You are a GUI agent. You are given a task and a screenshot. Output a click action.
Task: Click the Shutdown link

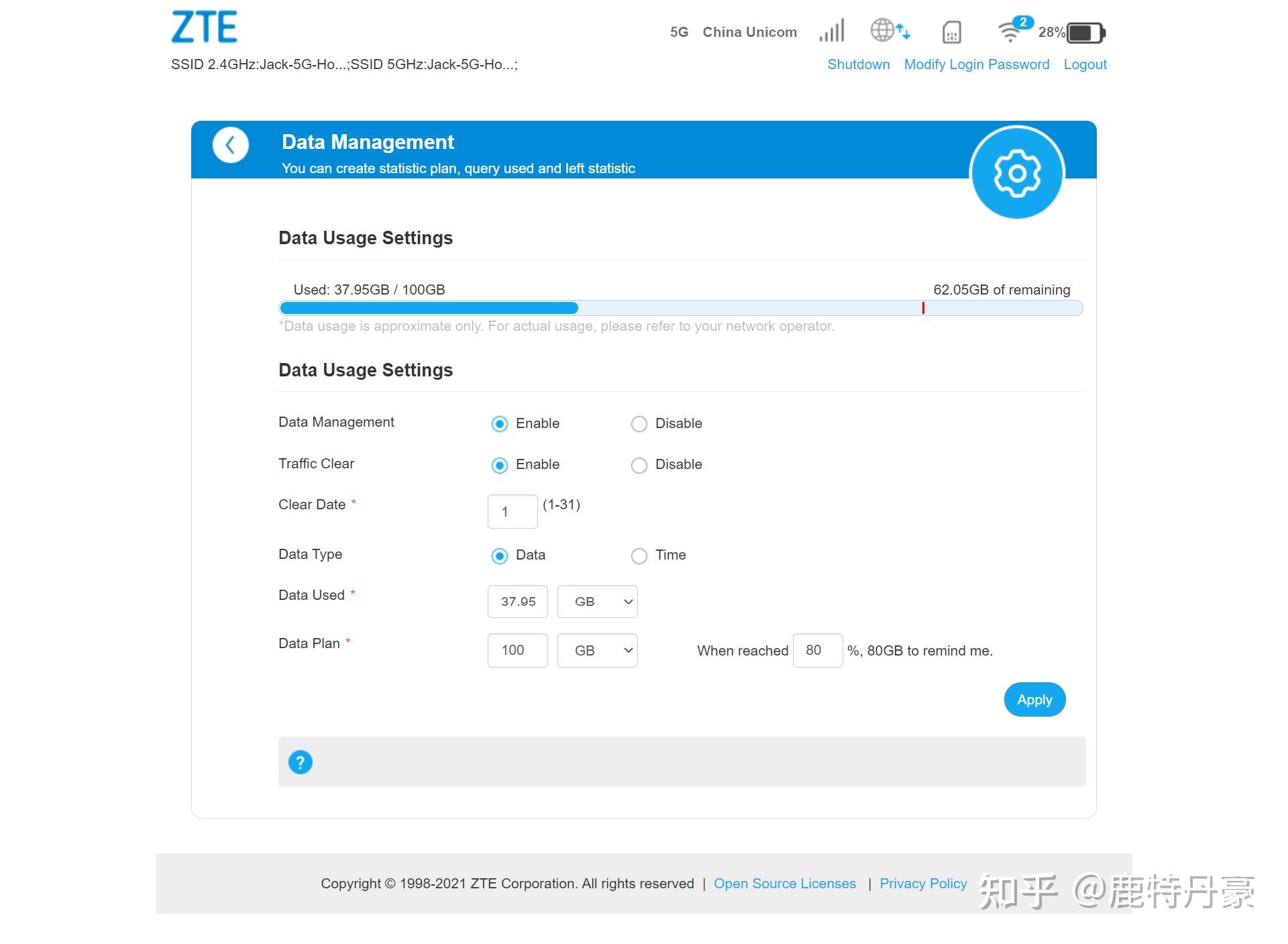[x=858, y=64]
